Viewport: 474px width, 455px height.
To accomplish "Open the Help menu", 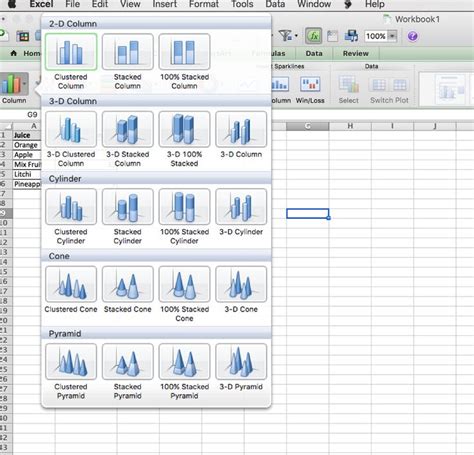I will tap(375, 4).
